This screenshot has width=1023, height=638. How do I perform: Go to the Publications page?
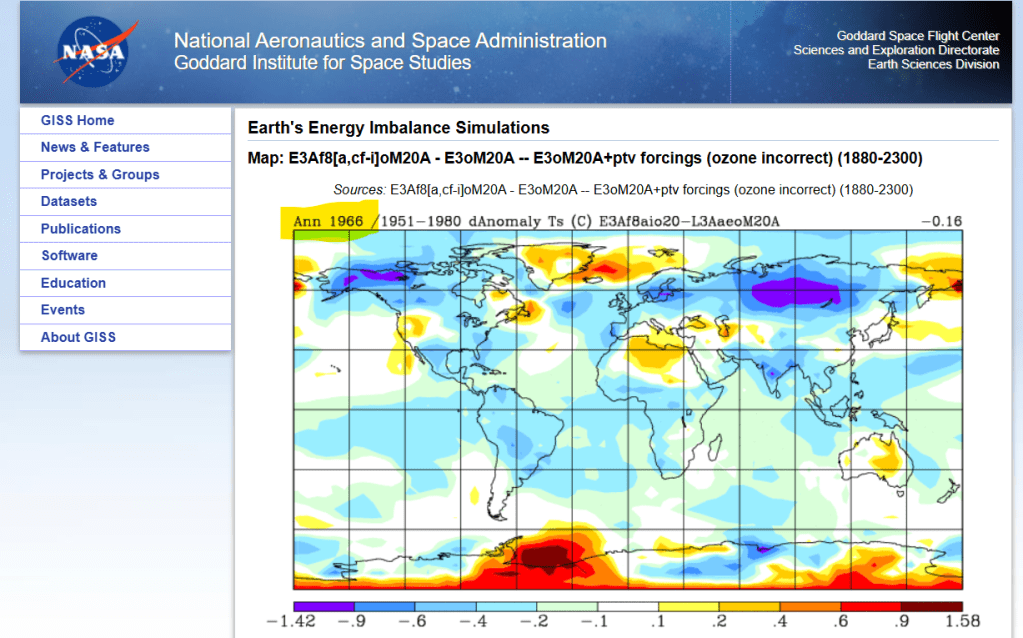click(81, 228)
